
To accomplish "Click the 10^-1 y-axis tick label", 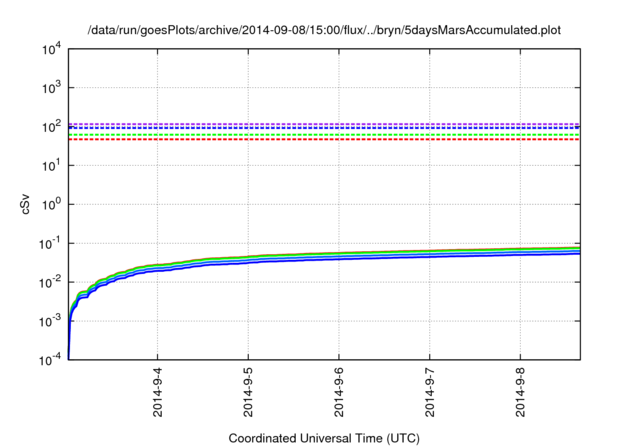I will point(50,244).
